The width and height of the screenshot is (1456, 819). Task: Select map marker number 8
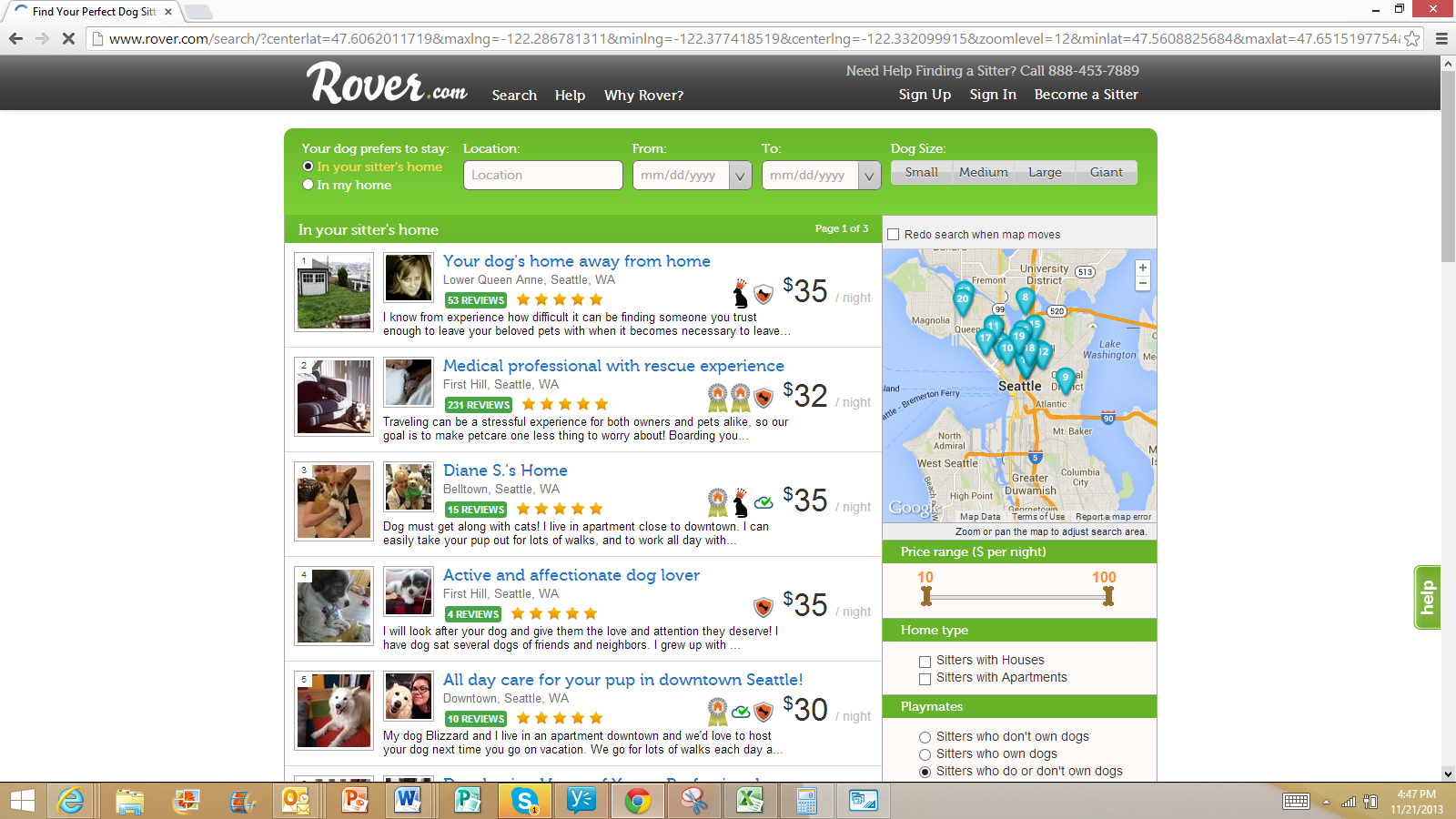tap(1026, 298)
